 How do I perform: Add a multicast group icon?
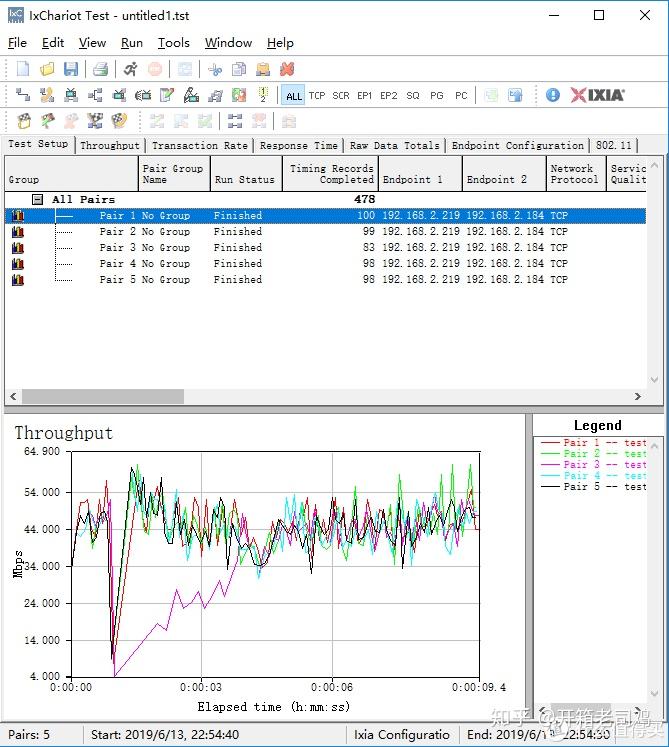95,95
